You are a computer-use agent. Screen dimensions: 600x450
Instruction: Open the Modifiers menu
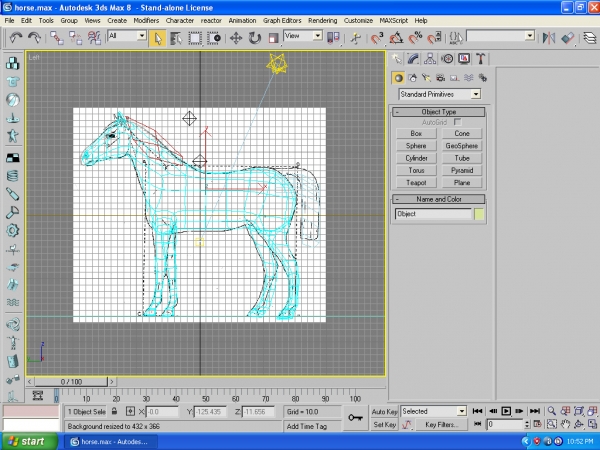click(x=146, y=21)
